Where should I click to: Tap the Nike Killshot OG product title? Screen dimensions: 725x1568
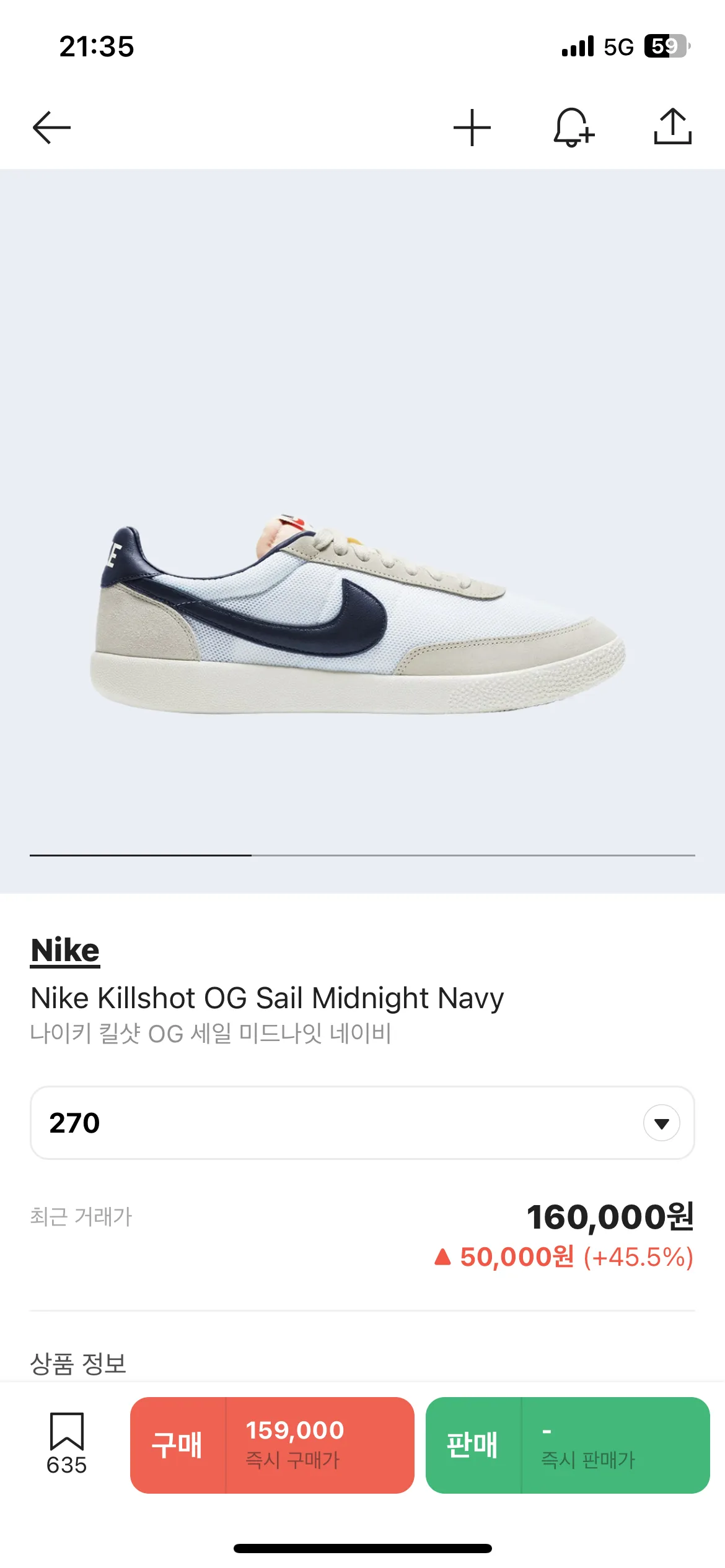[267, 998]
